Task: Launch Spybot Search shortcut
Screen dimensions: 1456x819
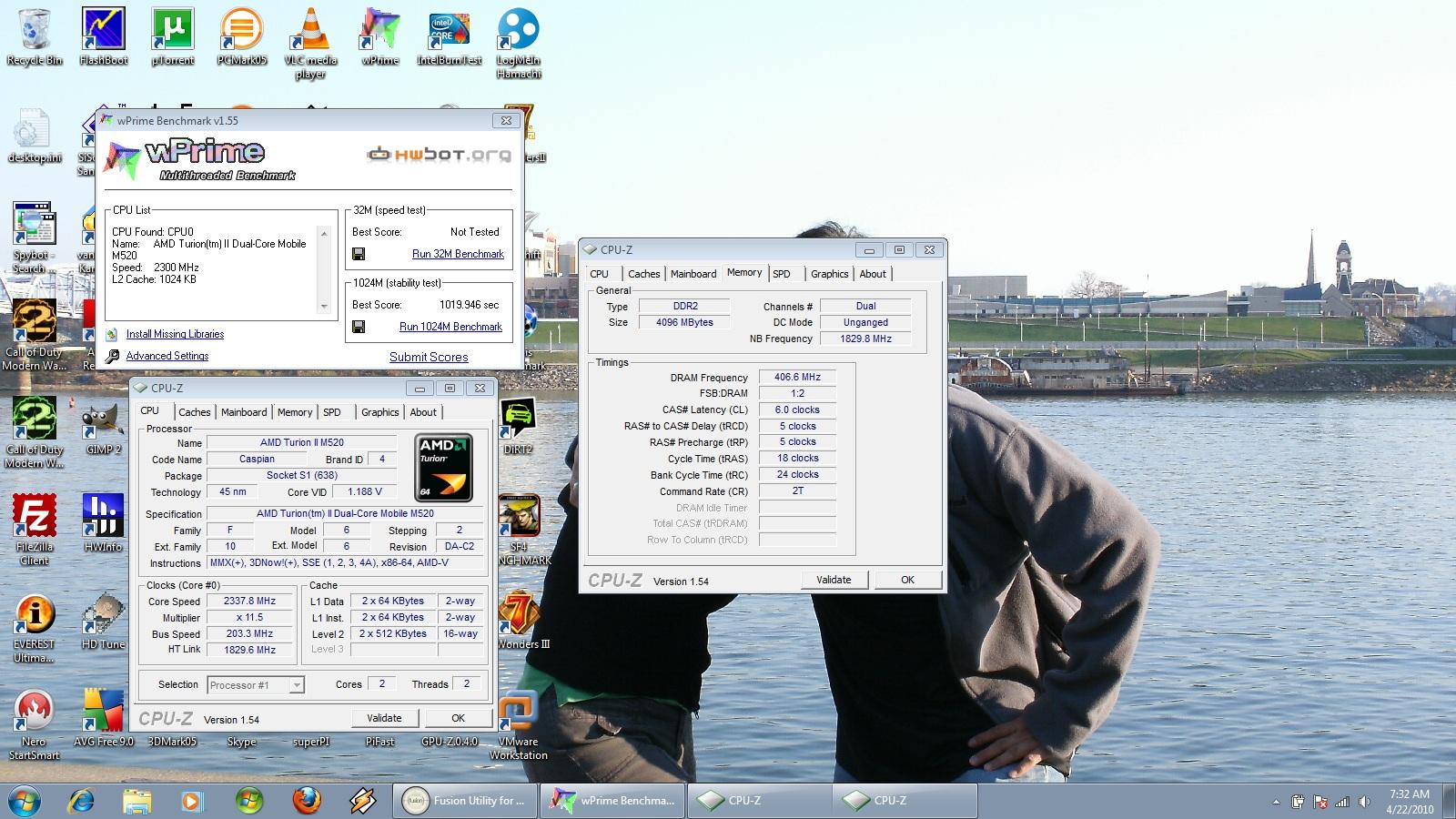Action: (34, 238)
